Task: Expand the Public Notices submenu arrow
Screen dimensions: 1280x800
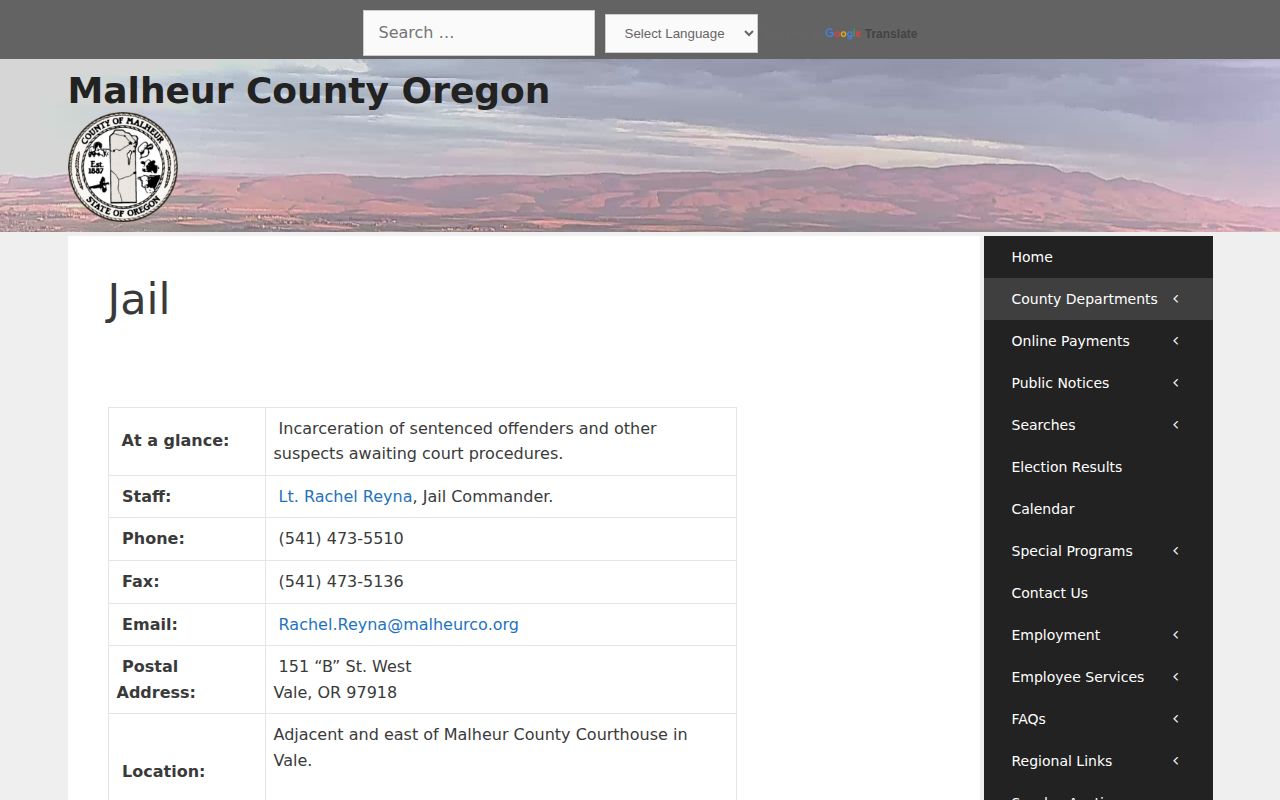Action: click(1176, 383)
